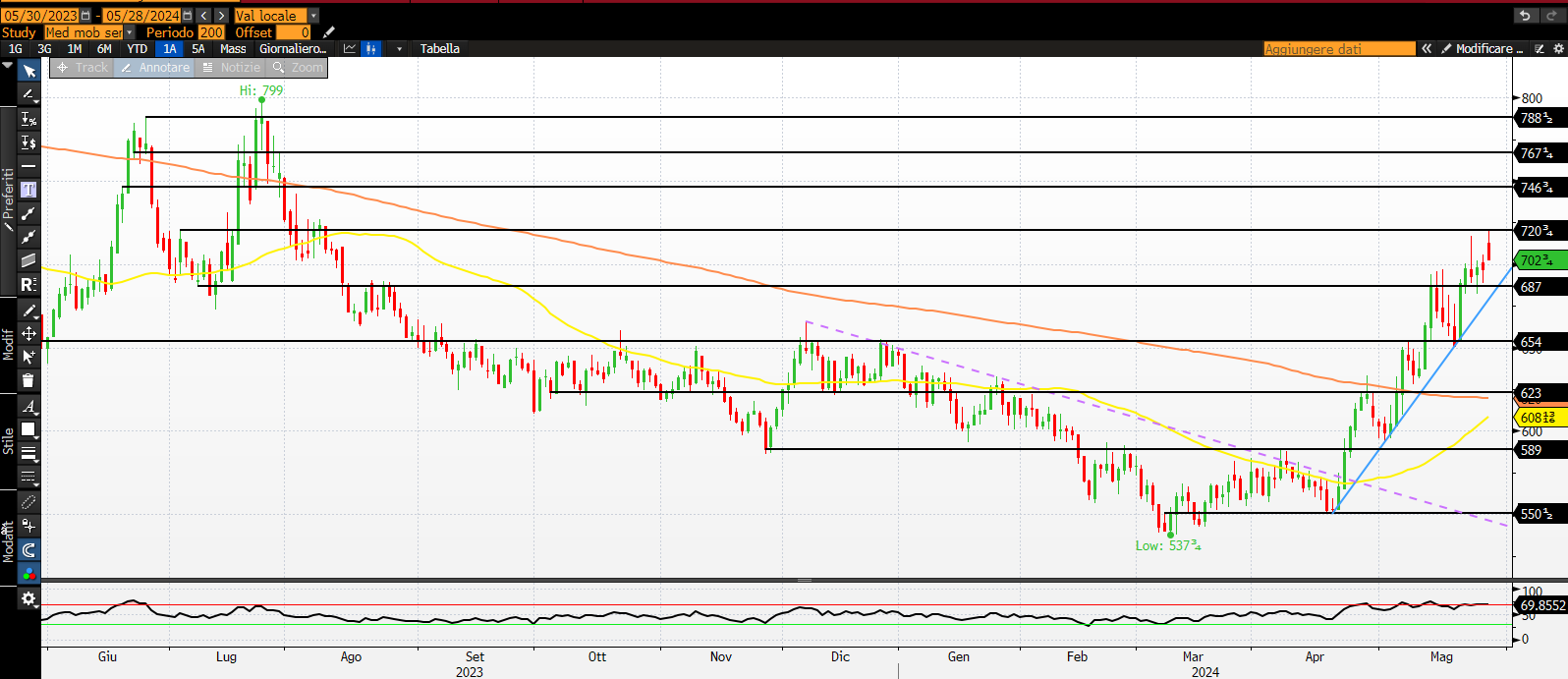Toggle Zoom mode
The height and width of the screenshot is (679, 1568).
(298, 68)
